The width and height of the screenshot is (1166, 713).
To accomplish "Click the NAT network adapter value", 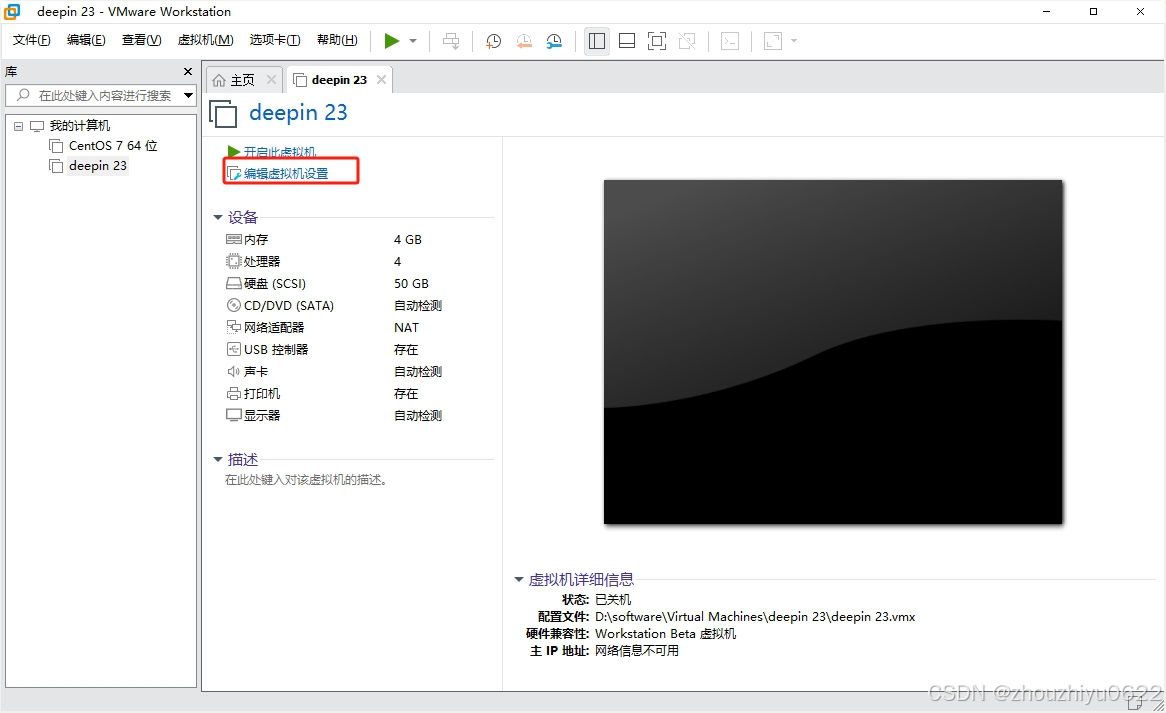I will [x=406, y=327].
